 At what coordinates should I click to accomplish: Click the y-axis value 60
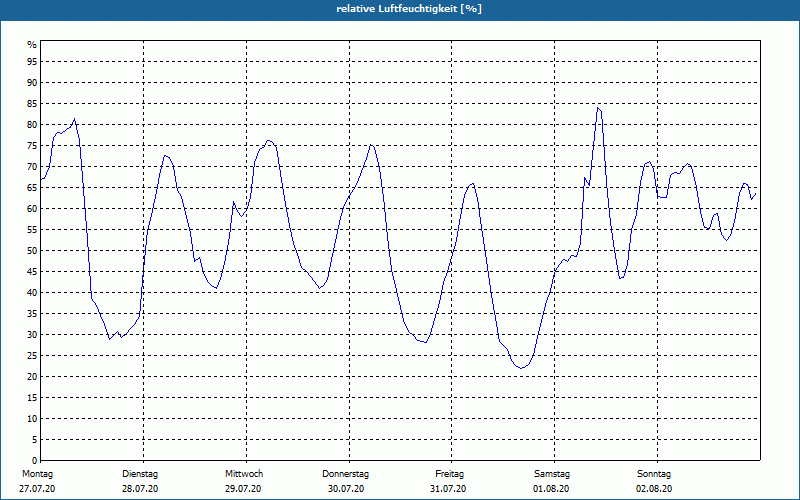[x=32, y=208]
